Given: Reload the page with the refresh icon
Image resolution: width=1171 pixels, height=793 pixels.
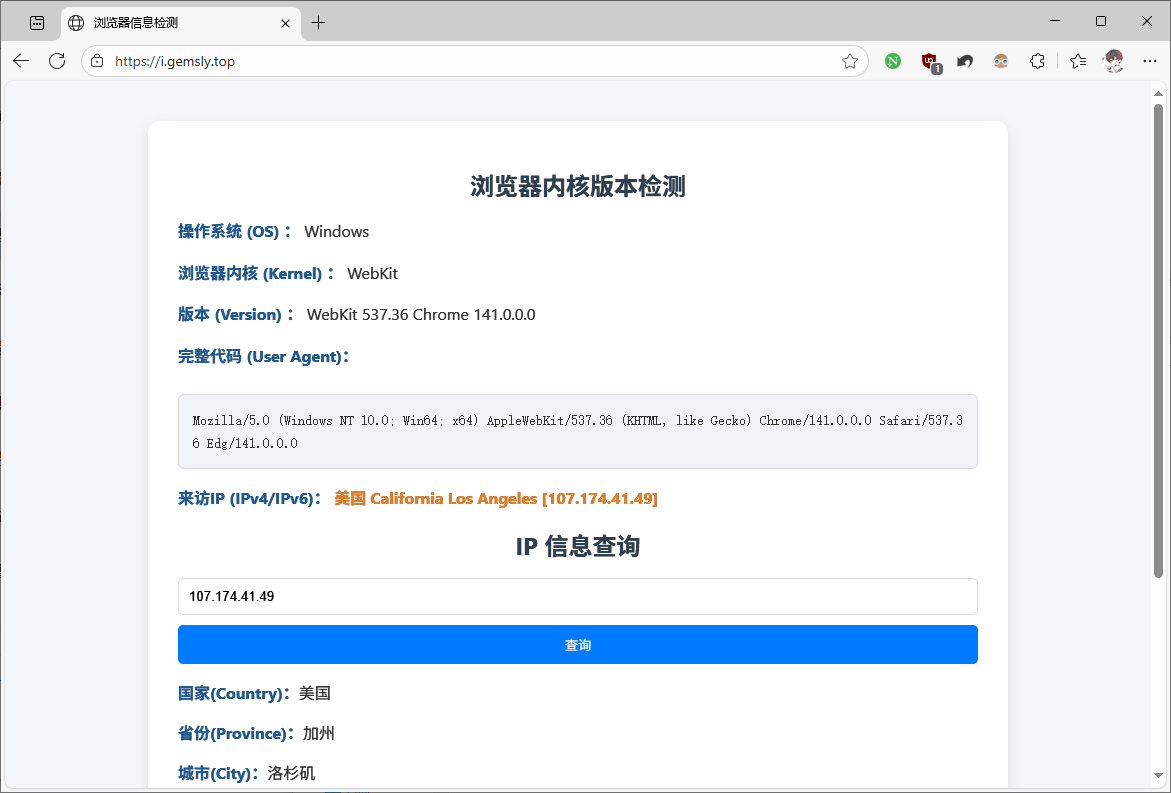Looking at the screenshot, I should pyautogui.click(x=57, y=61).
